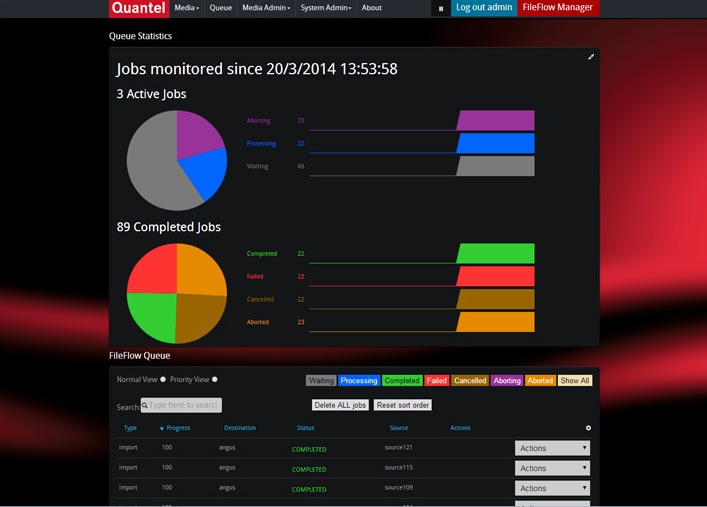Toggle the Failed status filter
Screen dimensions: 707x507
point(436,381)
